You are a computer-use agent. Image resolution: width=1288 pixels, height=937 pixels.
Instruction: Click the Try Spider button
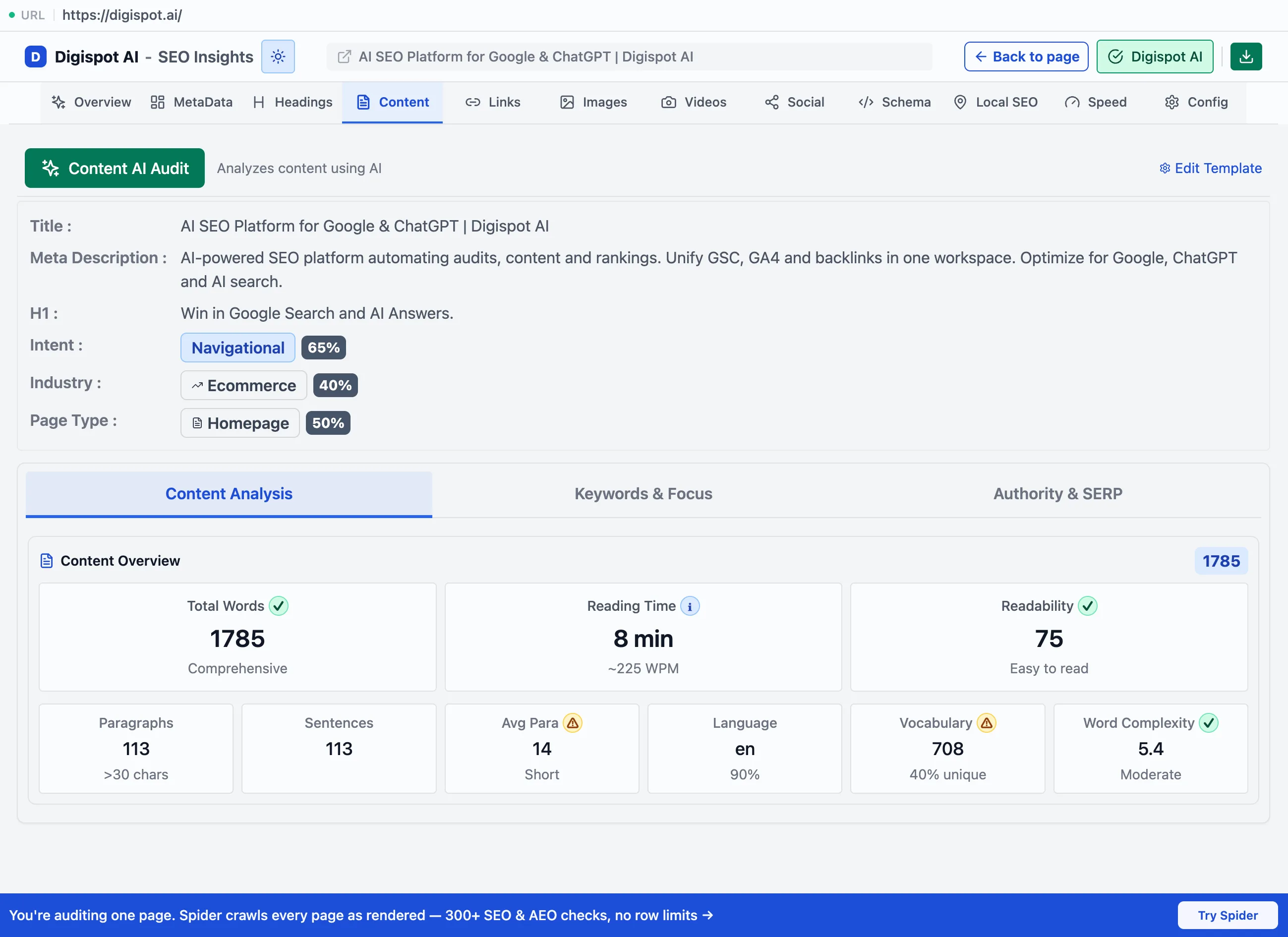[1228, 915]
